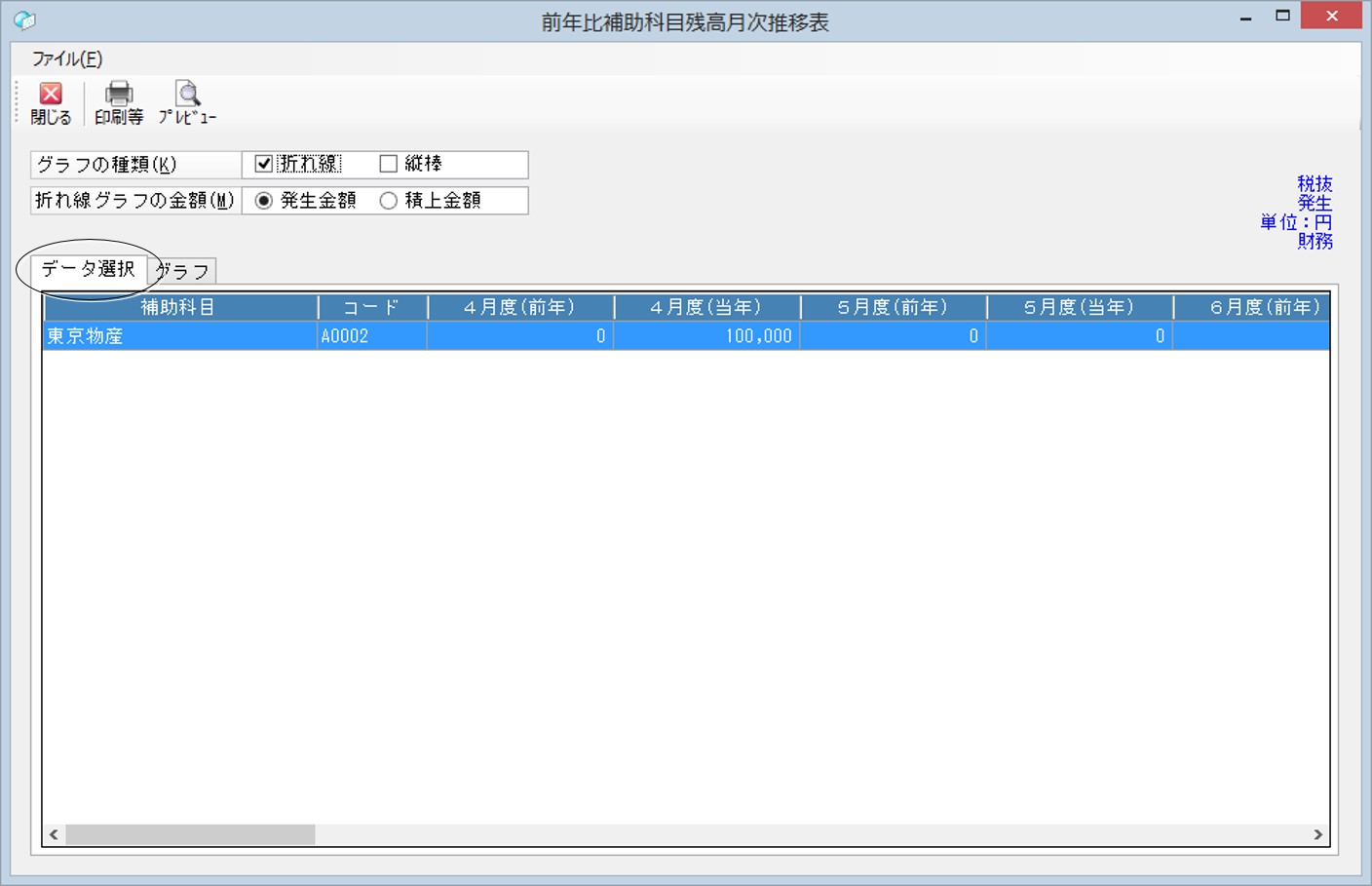
Task: Open the ファイル(F) menu
Action: point(67,58)
